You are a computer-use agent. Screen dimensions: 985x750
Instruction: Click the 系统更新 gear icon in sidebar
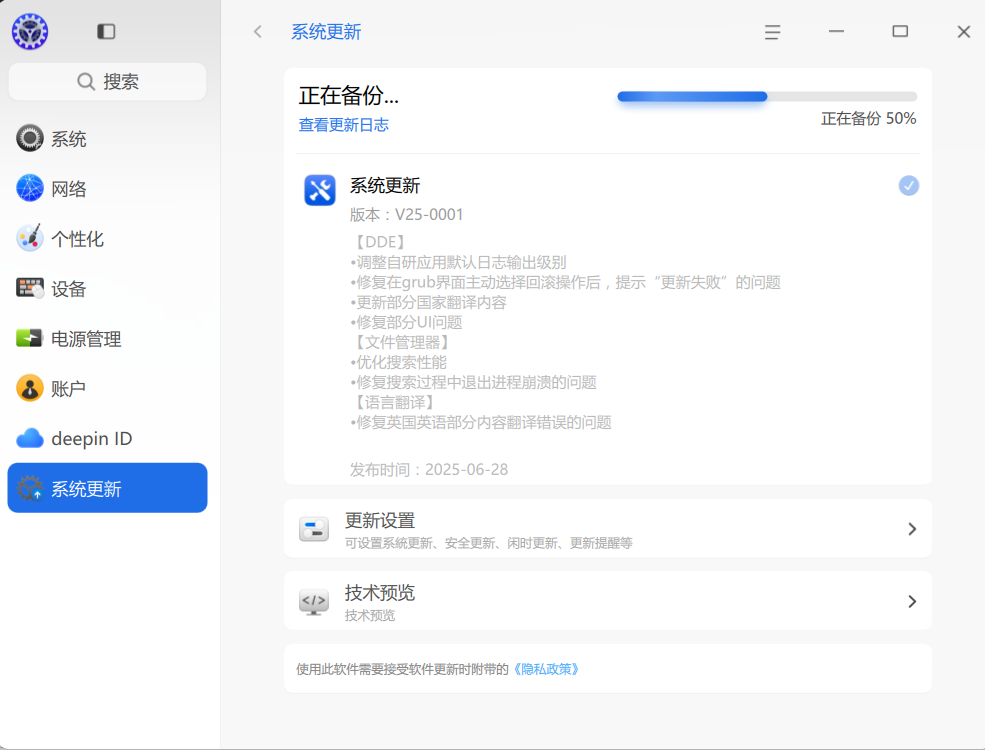tap(30, 488)
